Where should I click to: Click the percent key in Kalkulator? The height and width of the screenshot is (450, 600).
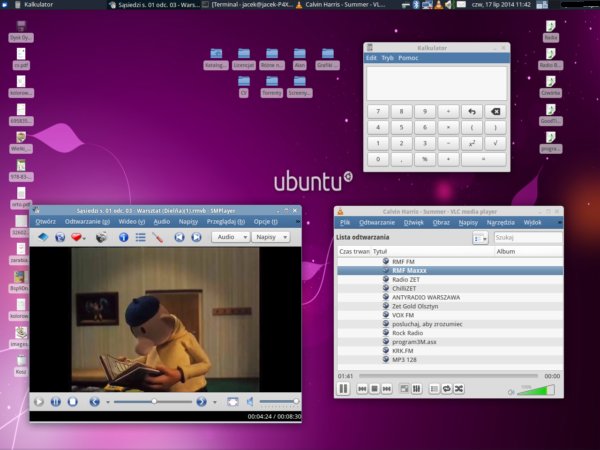425,159
